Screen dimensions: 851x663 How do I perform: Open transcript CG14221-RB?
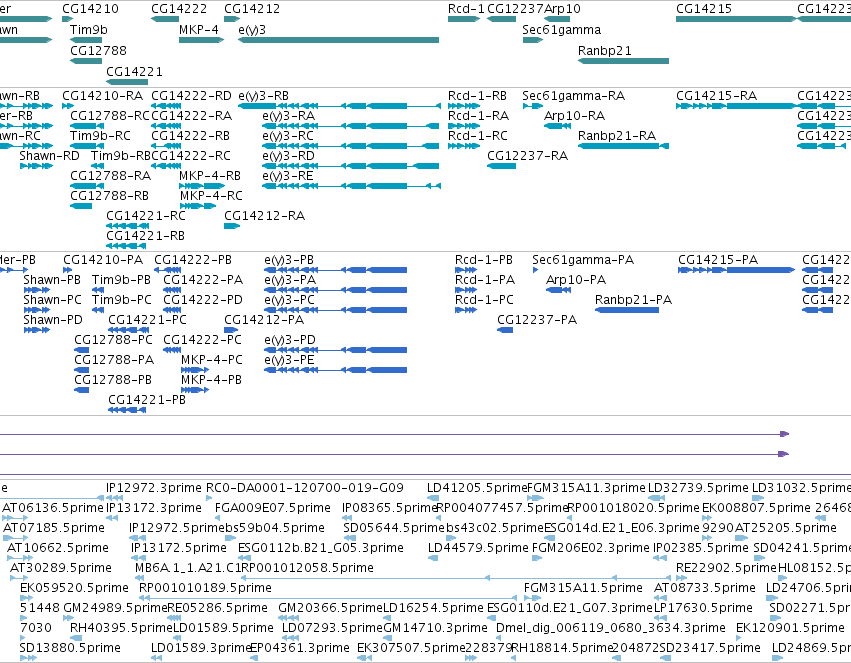point(145,237)
